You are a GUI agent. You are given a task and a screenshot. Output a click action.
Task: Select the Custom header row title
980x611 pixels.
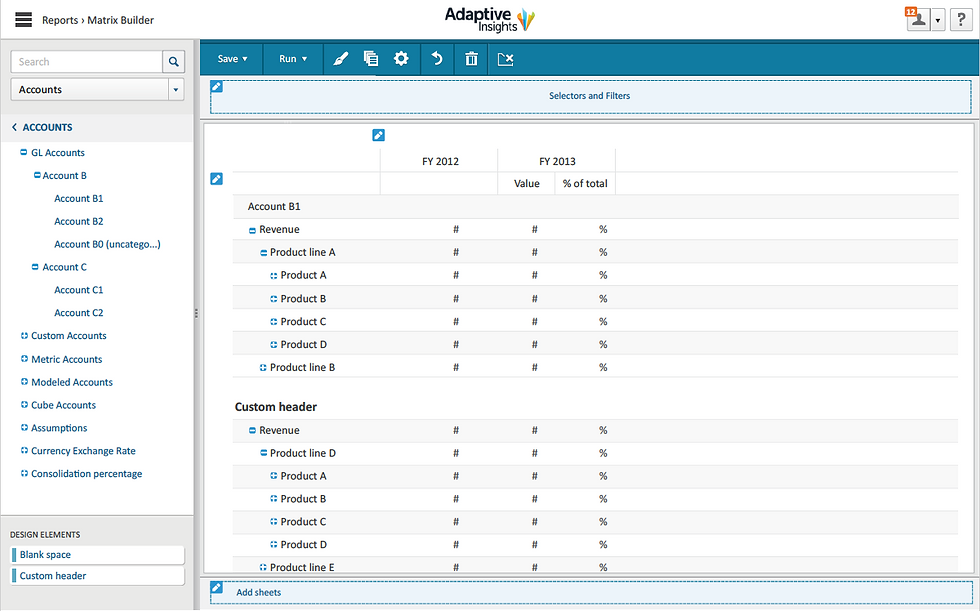(276, 407)
